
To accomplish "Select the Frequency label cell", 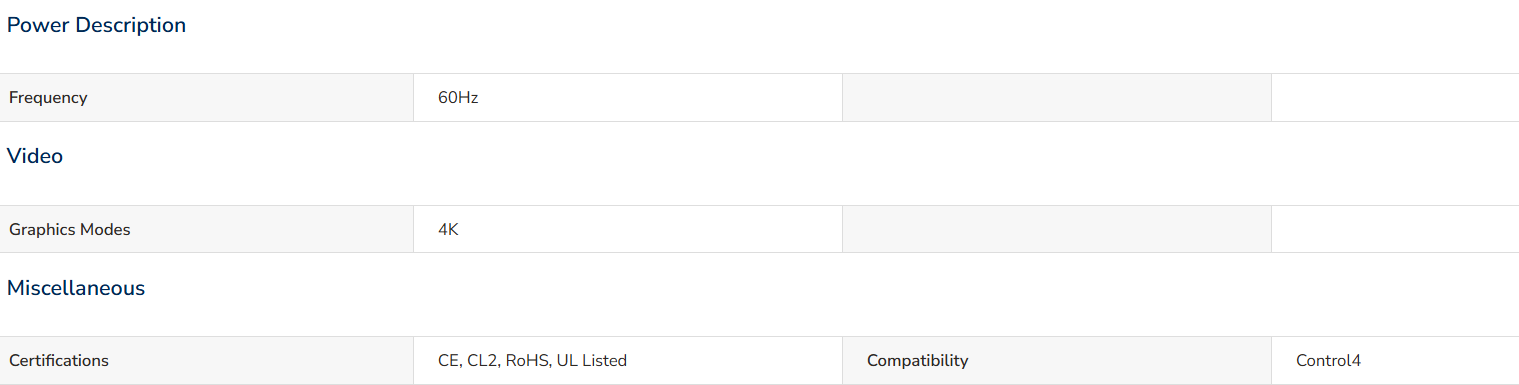I will (x=207, y=98).
